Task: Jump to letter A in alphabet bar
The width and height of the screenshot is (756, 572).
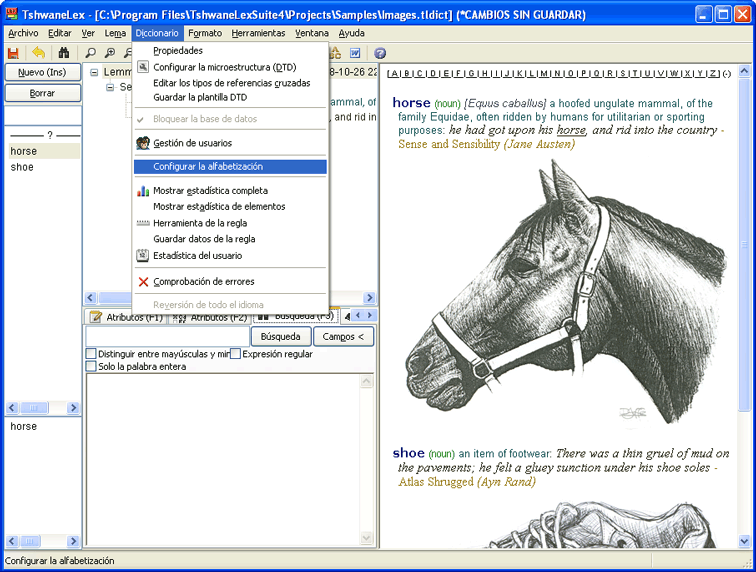Action: [394, 73]
